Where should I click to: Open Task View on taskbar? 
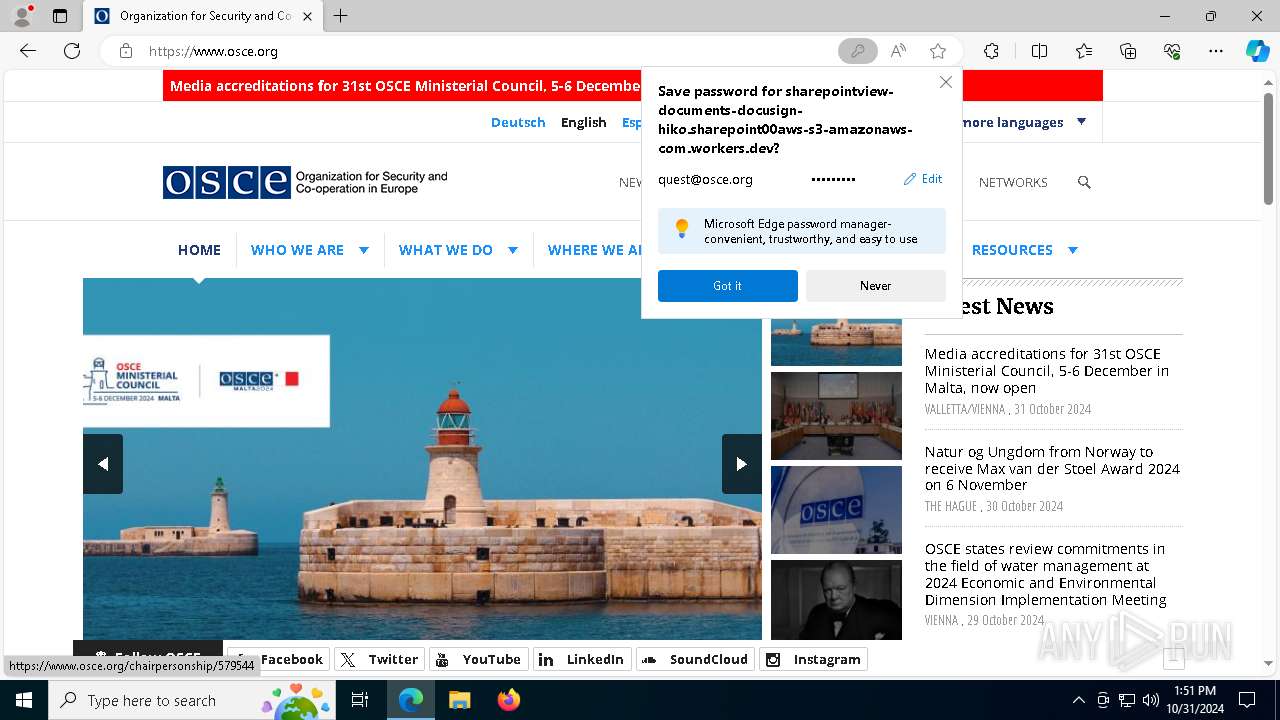pos(360,700)
